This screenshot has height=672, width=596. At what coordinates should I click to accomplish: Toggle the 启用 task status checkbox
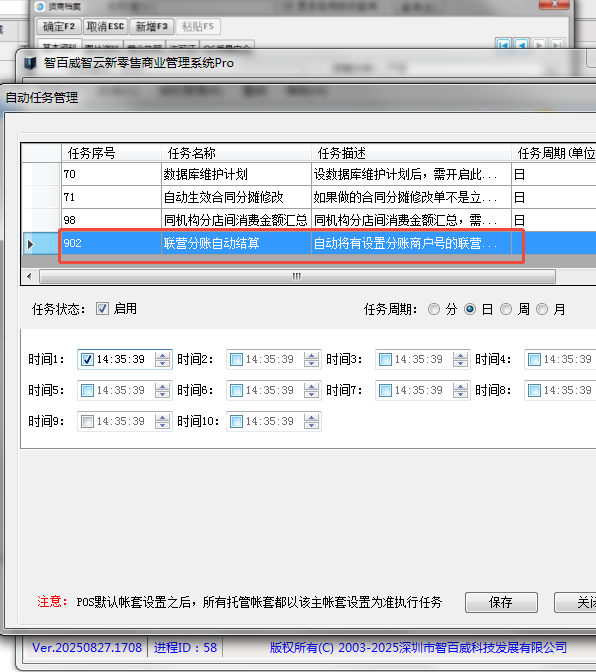(102, 309)
